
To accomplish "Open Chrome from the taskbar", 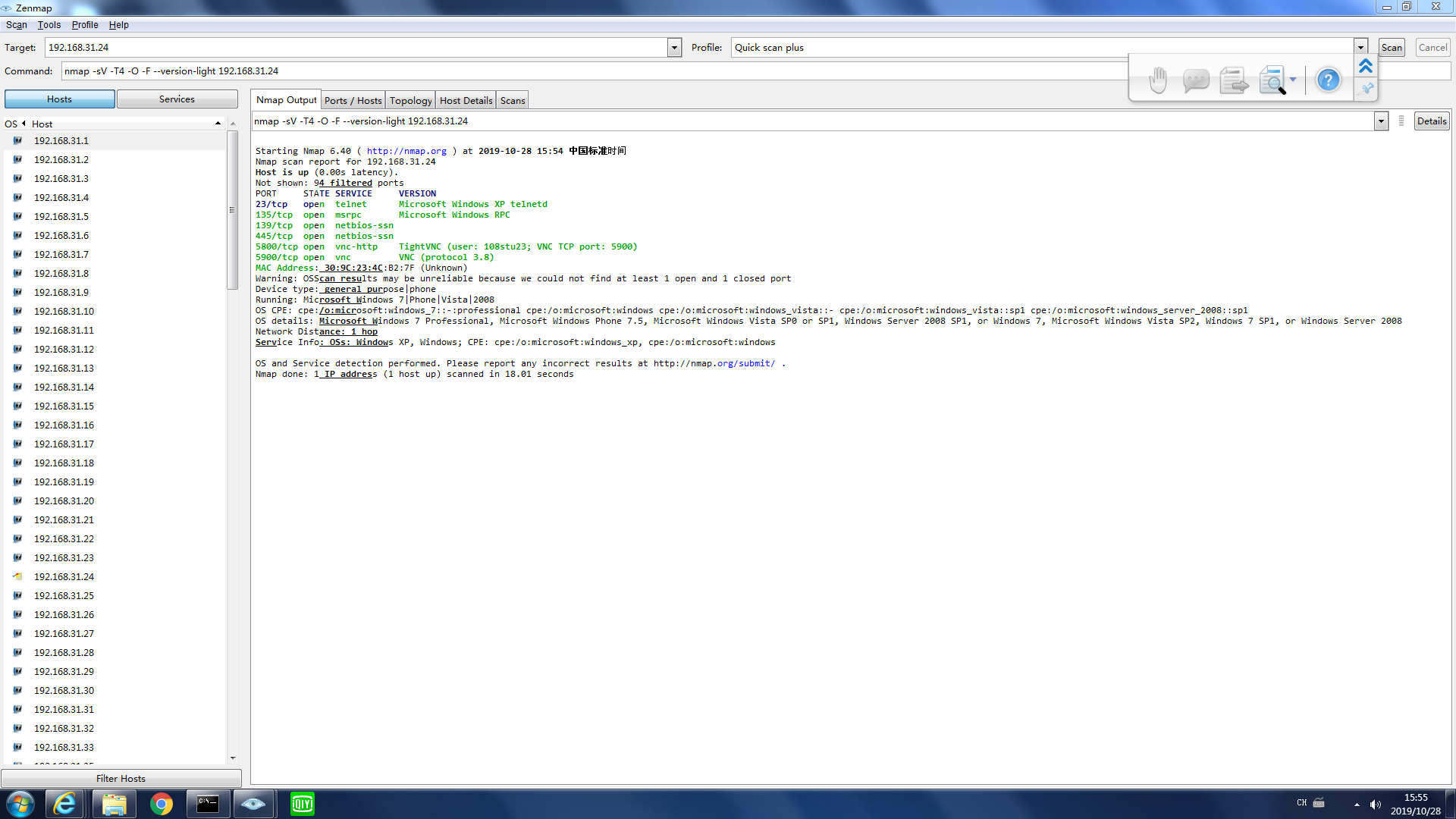I will coord(161,804).
